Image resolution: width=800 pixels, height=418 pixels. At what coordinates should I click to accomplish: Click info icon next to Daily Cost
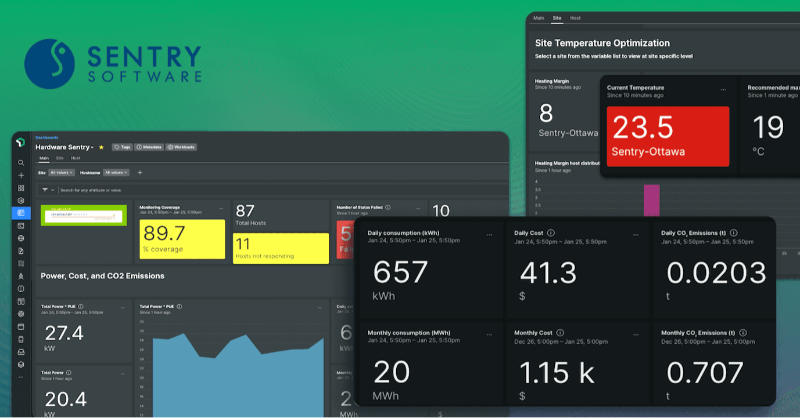tap(551, 233)
